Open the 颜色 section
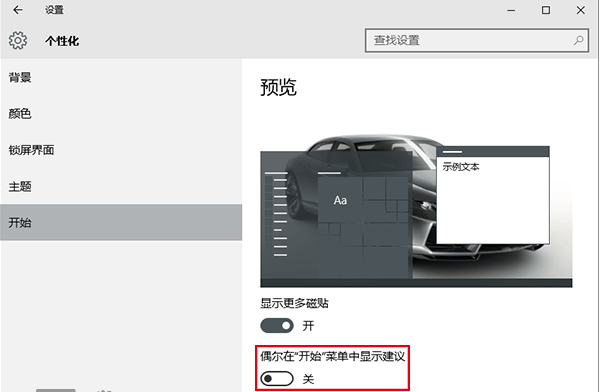Screen dimensions: 602x392 point(121,114)
